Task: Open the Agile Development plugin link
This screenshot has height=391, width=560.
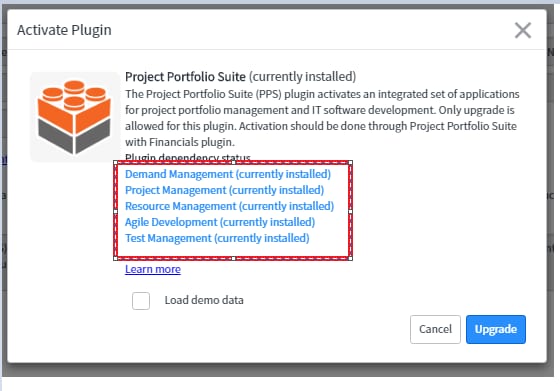Action: point(220,222)
